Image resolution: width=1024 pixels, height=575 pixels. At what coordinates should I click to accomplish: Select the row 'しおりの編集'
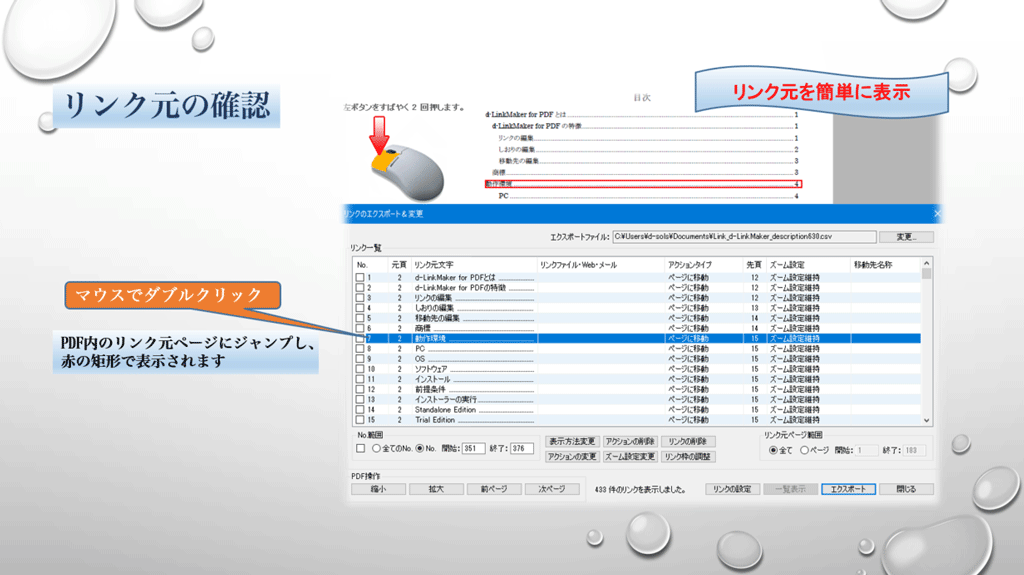pos(637,308)
